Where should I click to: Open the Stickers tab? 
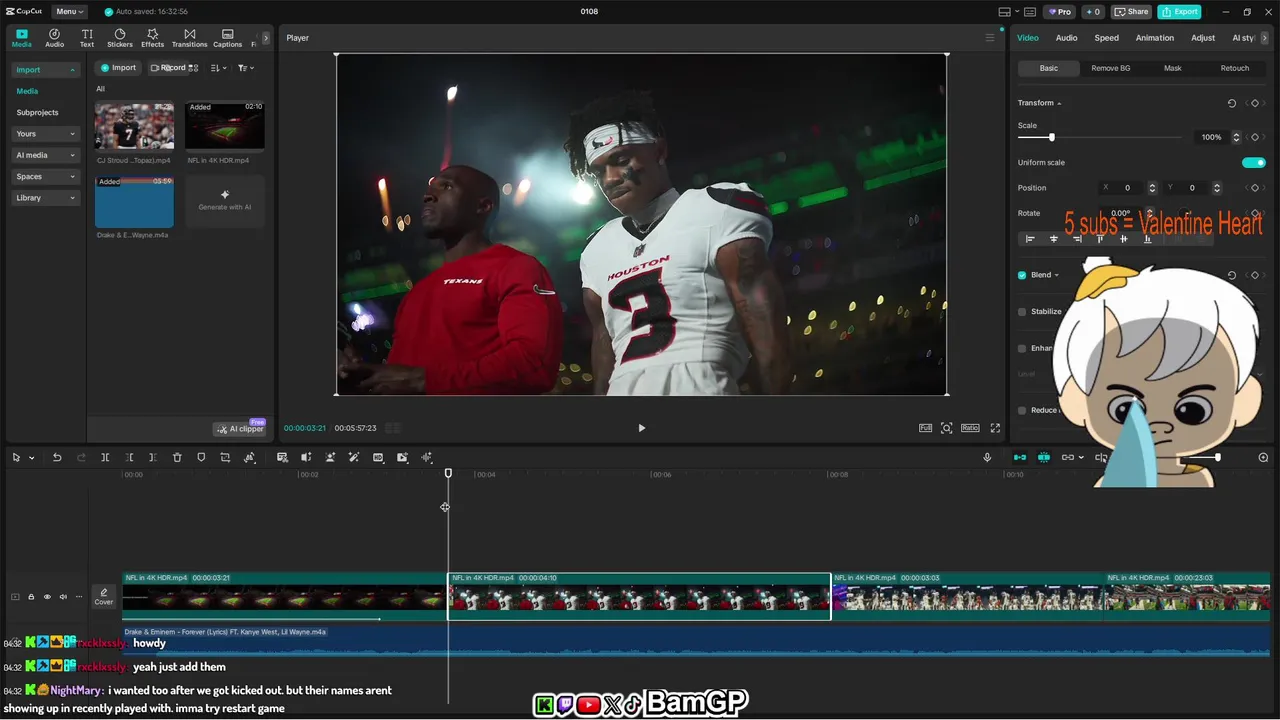120,38
